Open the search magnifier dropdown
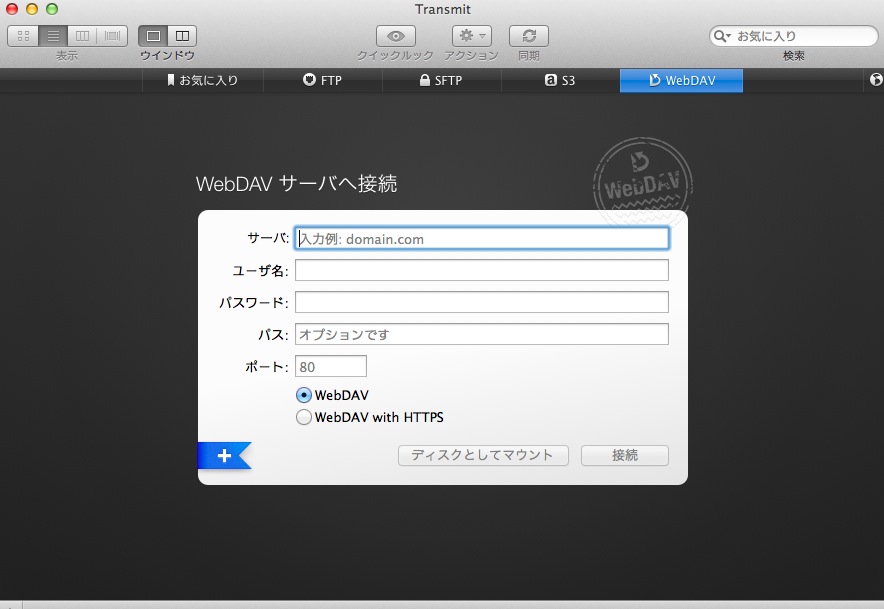Image resolution: width=884 pixels, height=609 pixels. pyautogui.click(x=722, y=36)
